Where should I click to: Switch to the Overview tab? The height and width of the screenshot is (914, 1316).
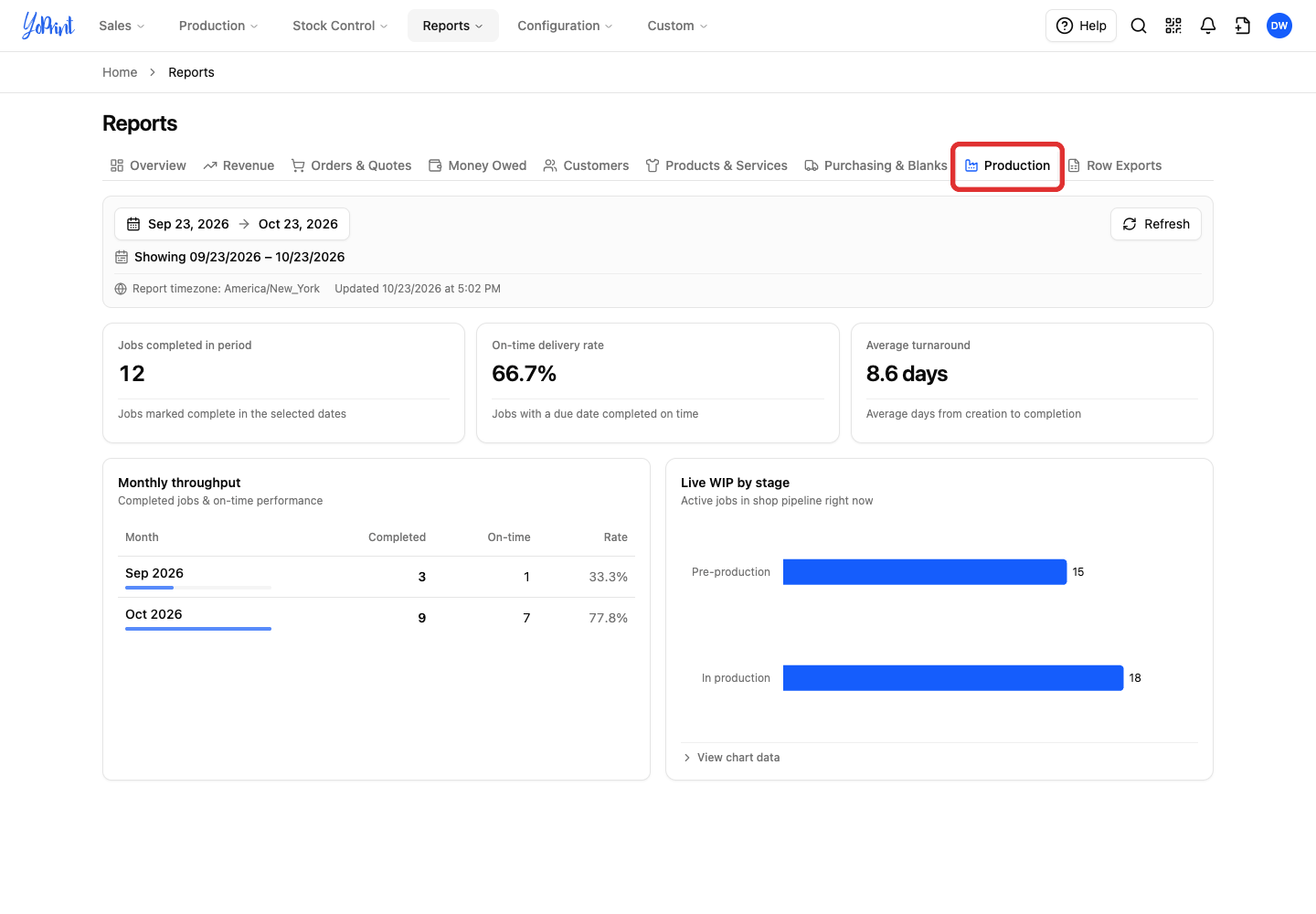(148, 165)
